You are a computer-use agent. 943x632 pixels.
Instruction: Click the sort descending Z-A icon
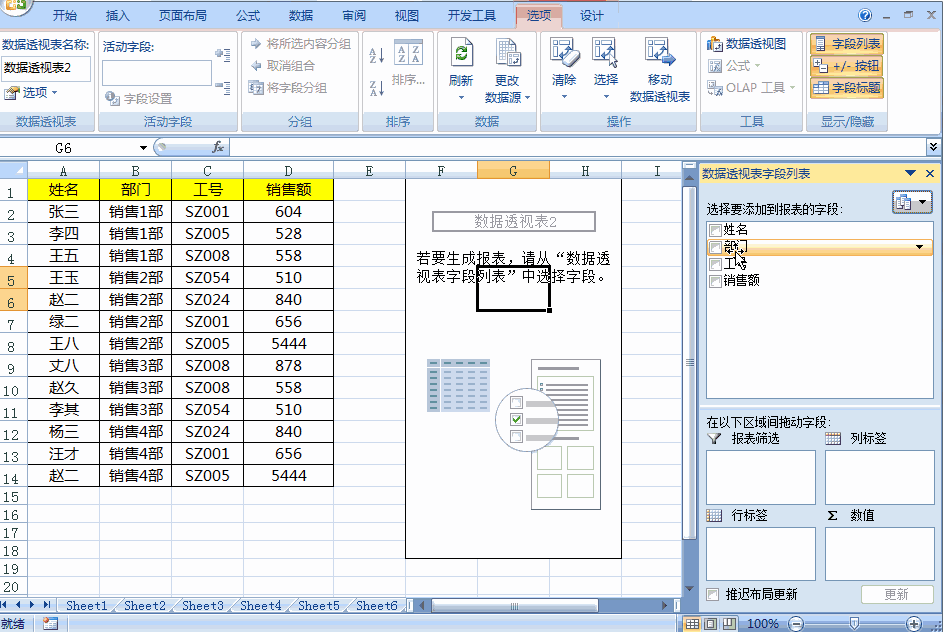pos(376,89)
